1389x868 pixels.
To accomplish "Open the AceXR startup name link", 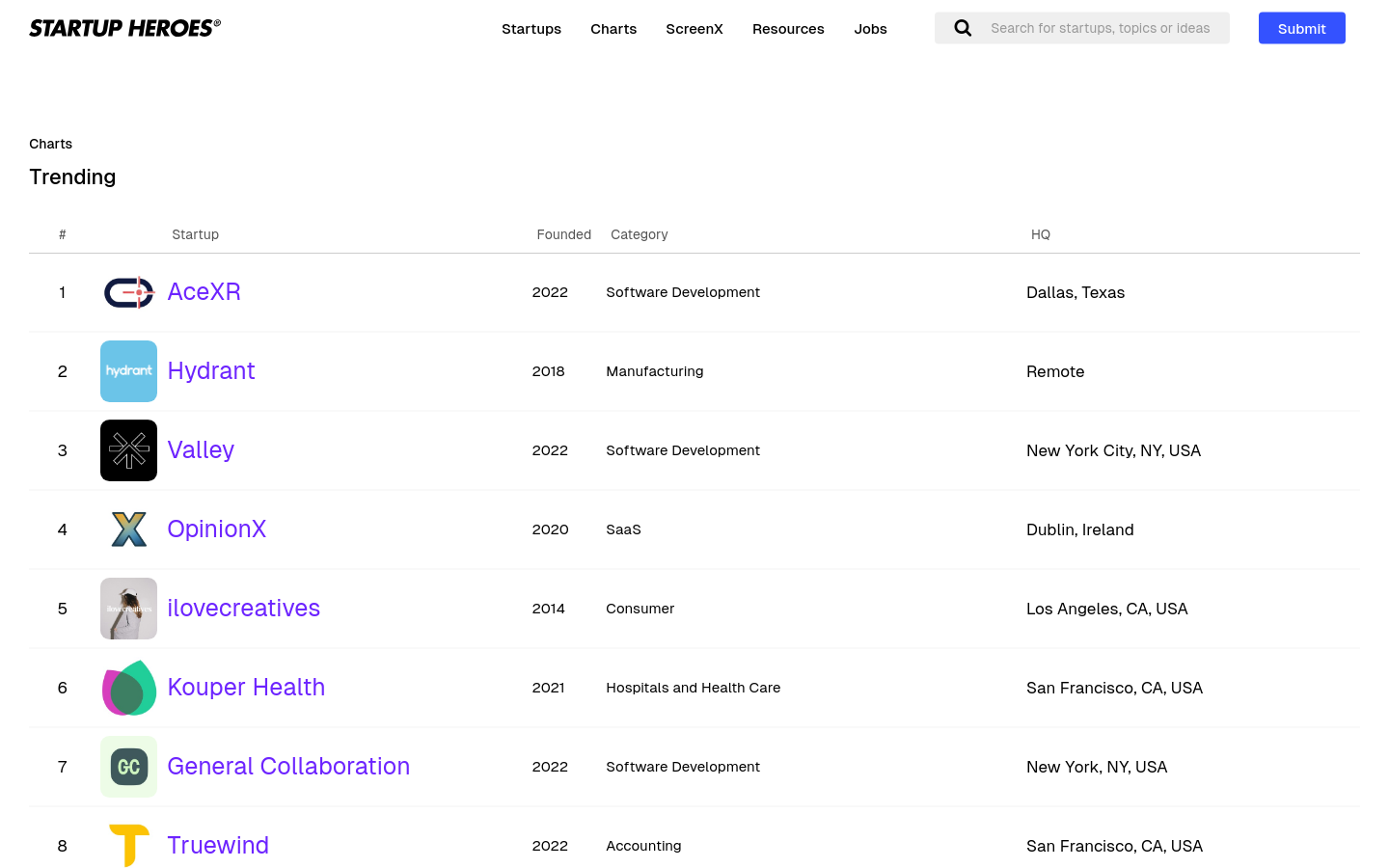I will click(x=204, y=292).
